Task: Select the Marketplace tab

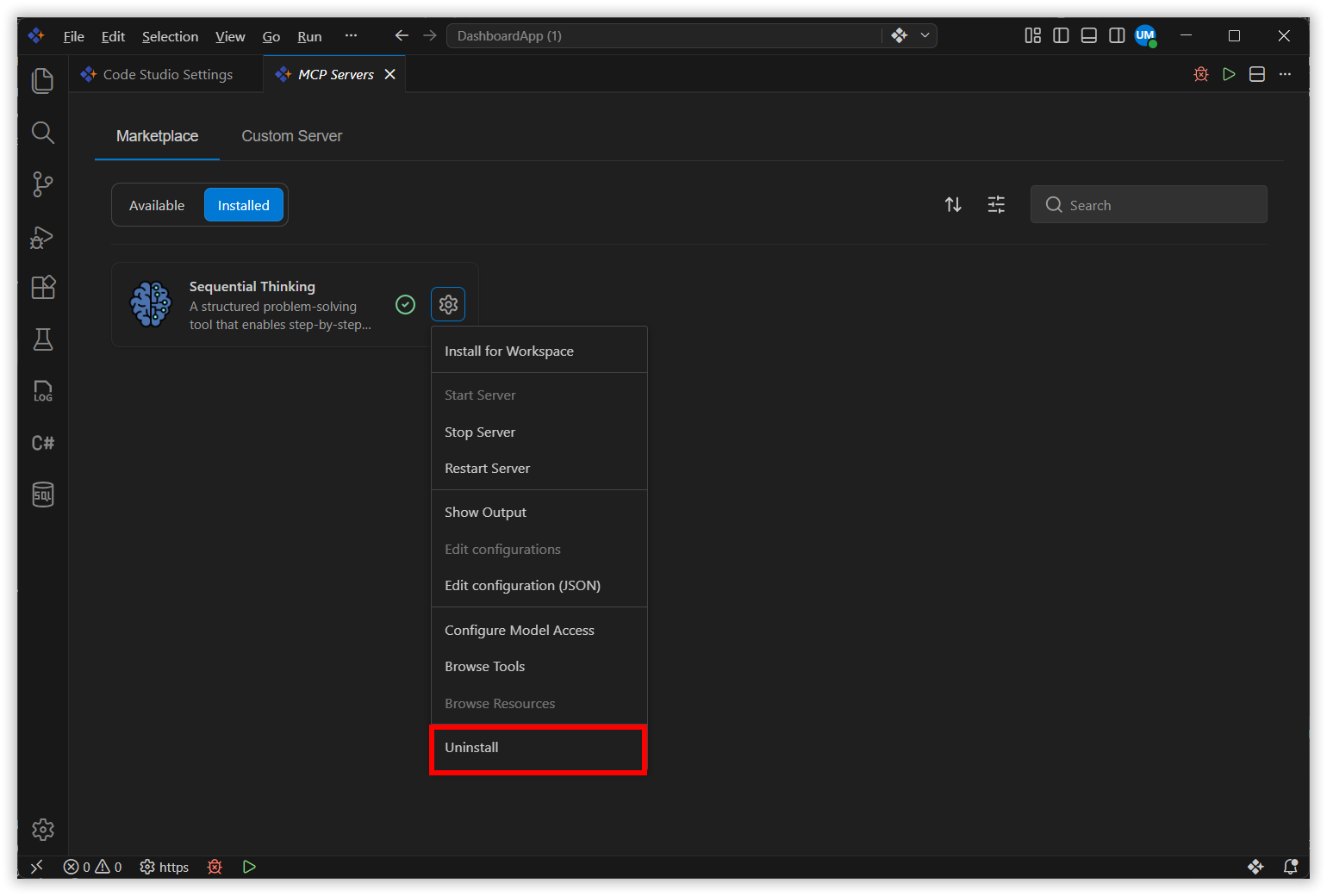Action: 157,136
